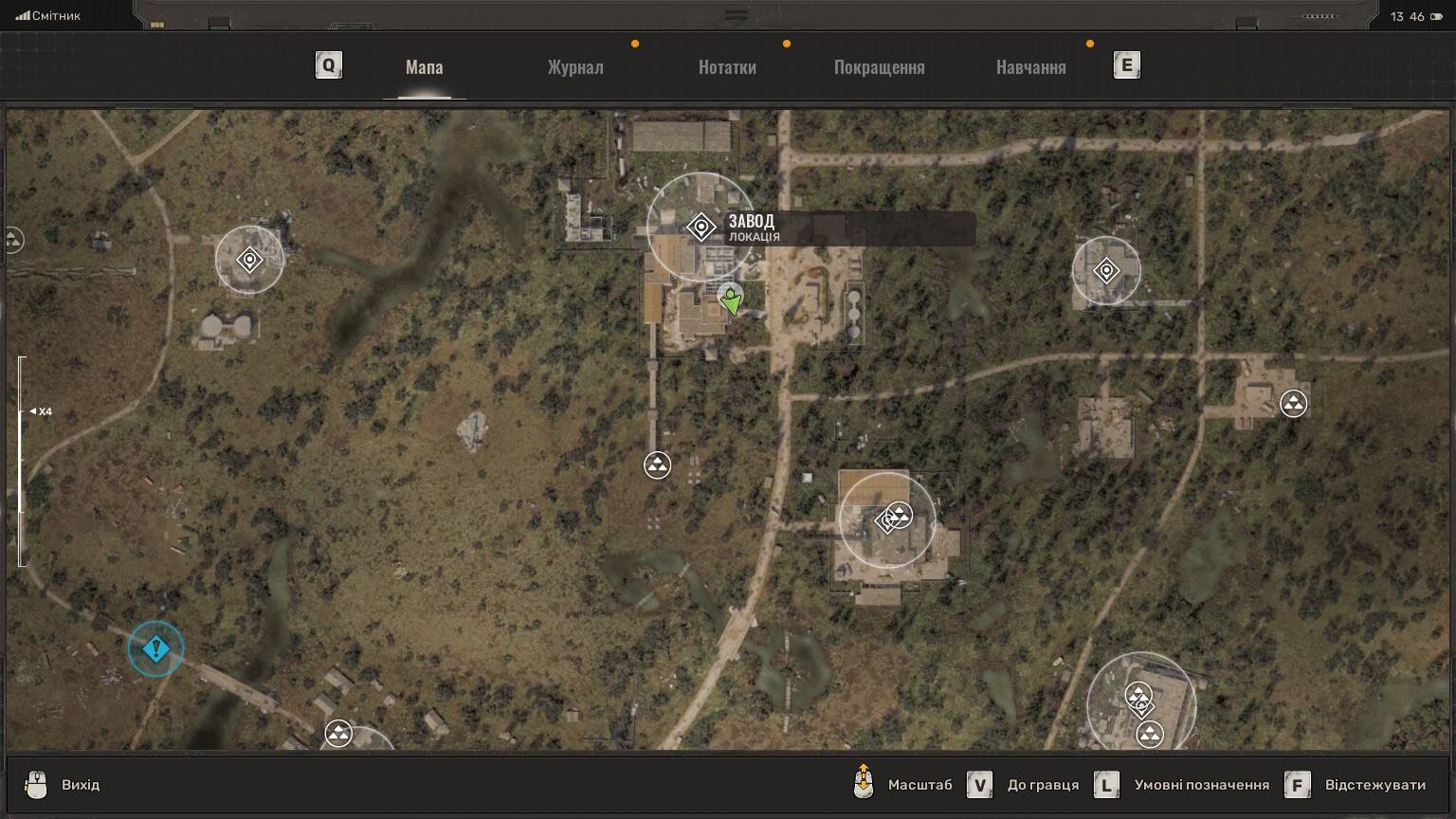Viewport: 1456px width, 819px height.
Task: Click the ЗАВОД ЛОКАЦІЯ tooltip label
Action: point(850,228)
